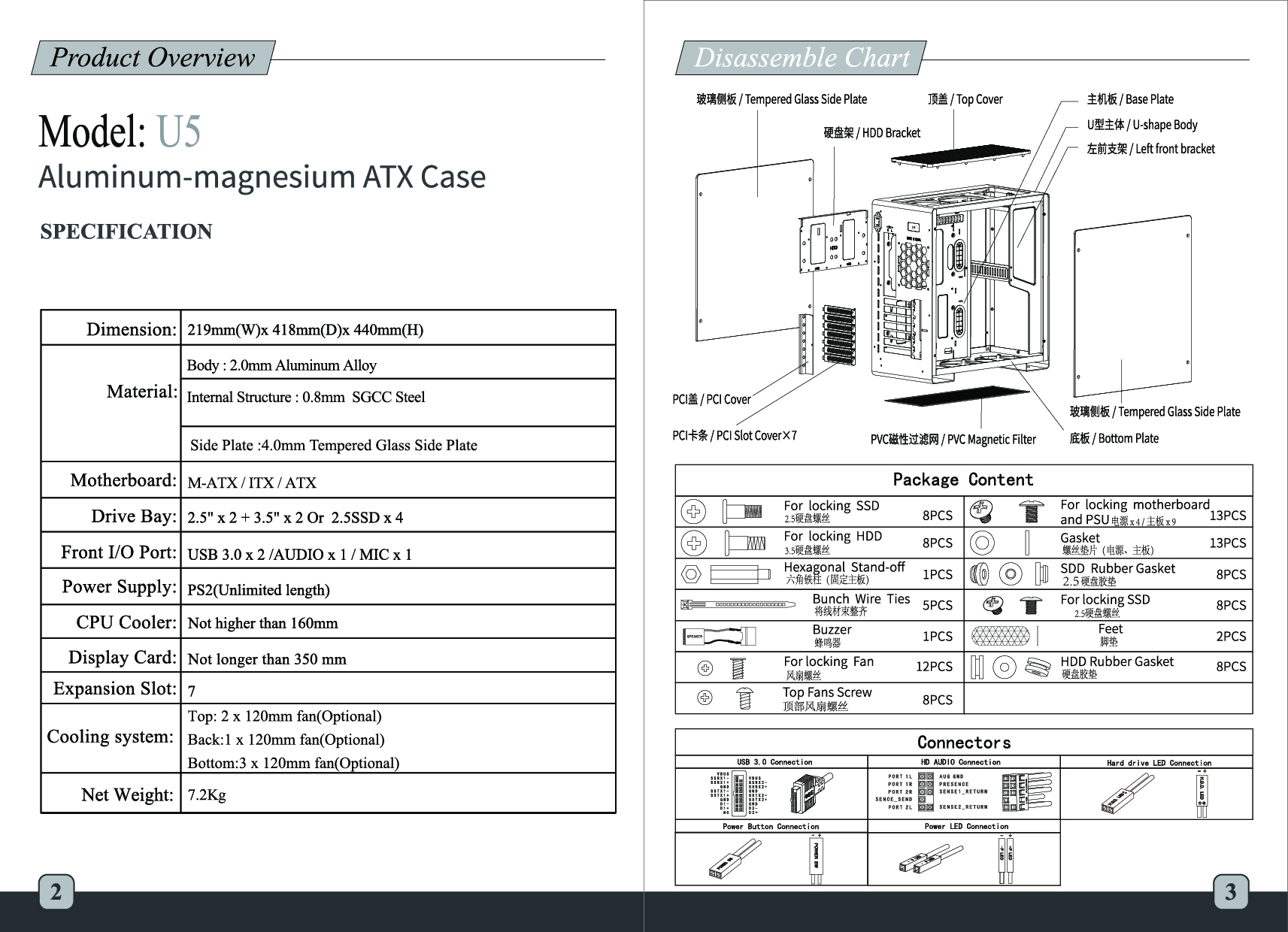
Task: Click the Gasket washer icon
Action: click(x=981, y=543)
